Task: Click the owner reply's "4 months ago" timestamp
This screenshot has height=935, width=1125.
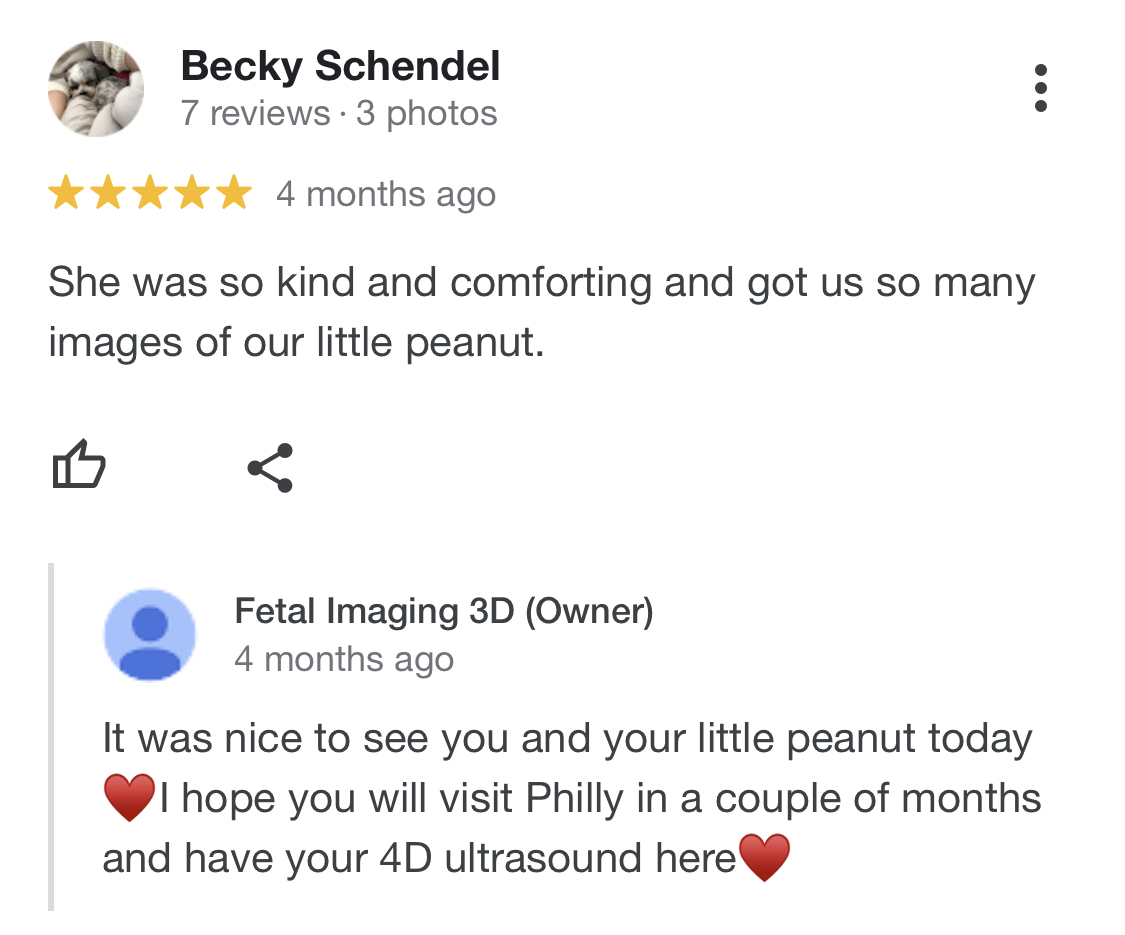Action: coord(344,660)
